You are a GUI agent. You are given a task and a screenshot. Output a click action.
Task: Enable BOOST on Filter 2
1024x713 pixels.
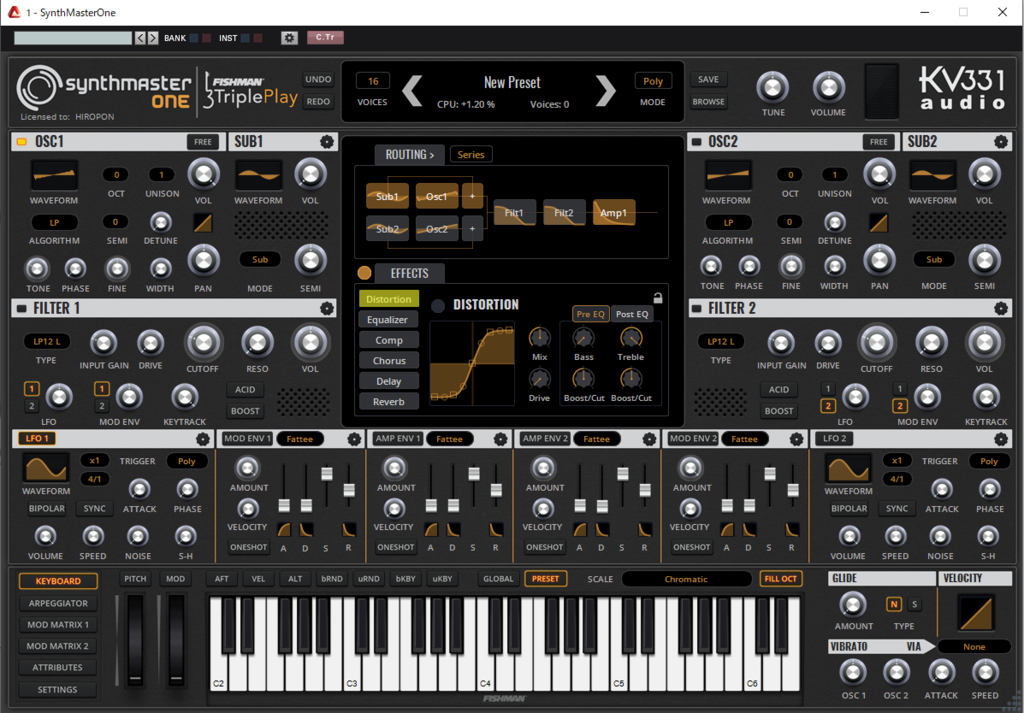[779, 411]
